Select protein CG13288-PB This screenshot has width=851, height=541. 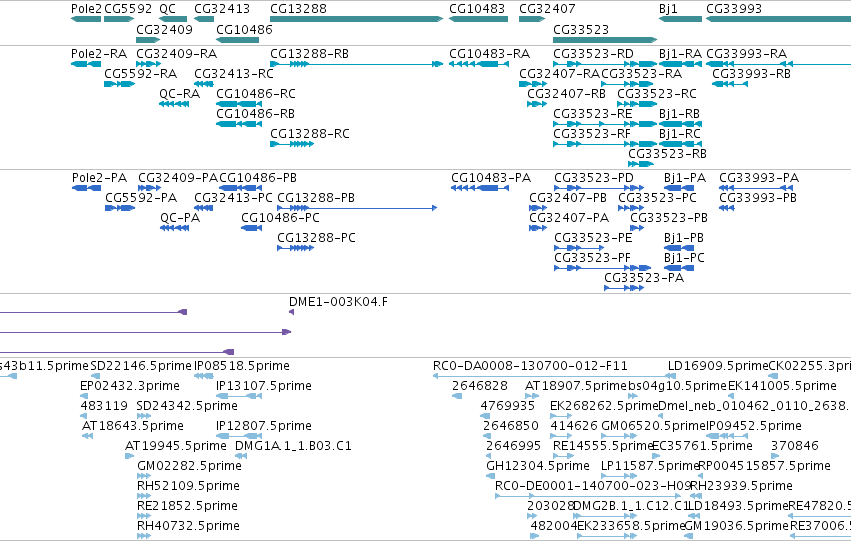click(x=357, y=208)
